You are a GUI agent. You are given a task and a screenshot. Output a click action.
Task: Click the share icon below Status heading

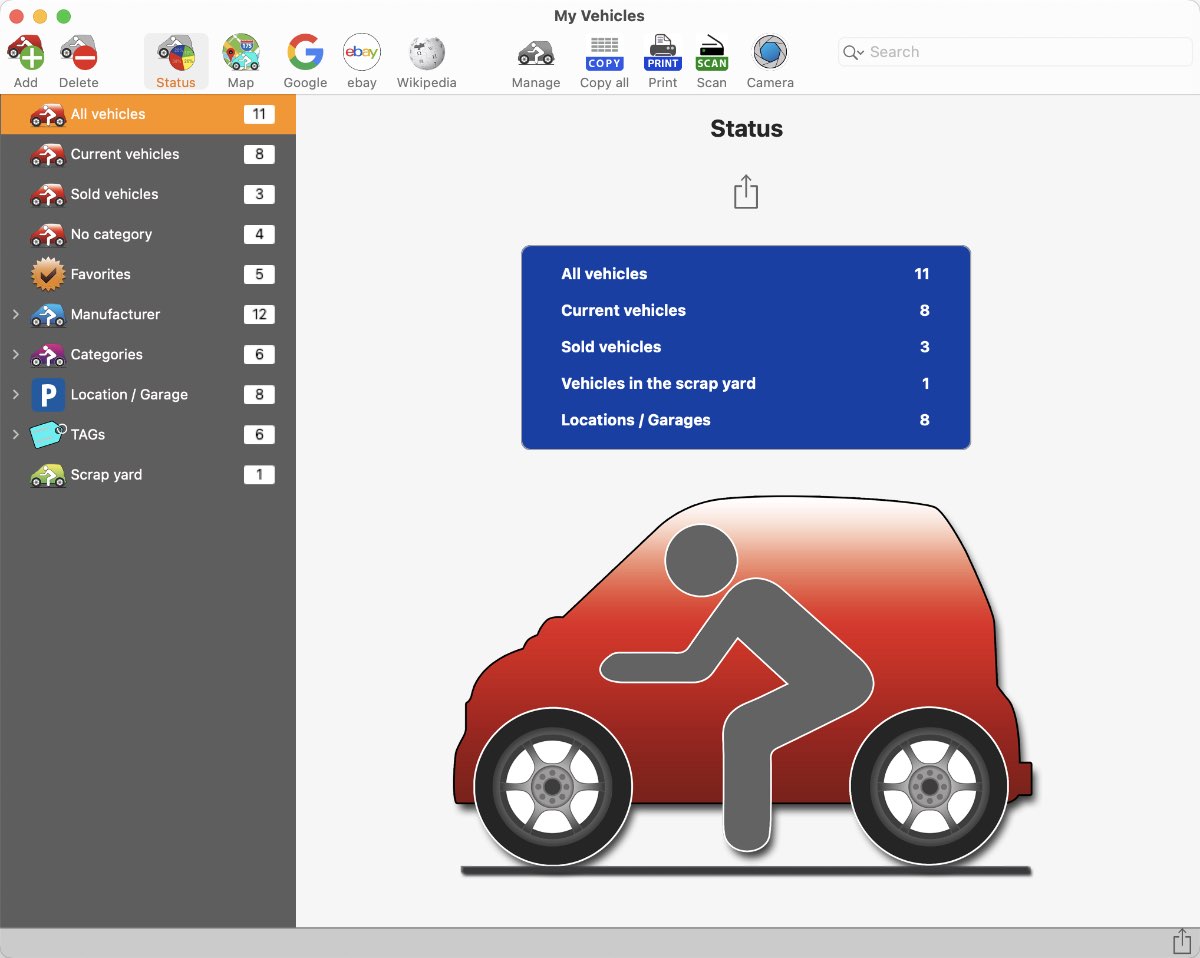click(x=746, y=192)
